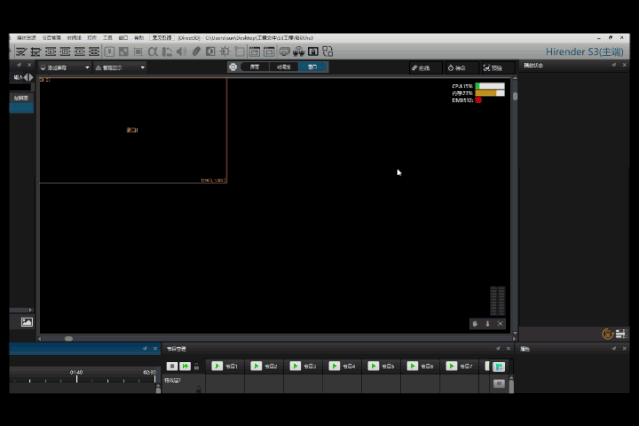Image resolution: width=639 pixels, height=426 pixels.
Task: Select the middle segment of the view mode switch
Action: pyautogui.click(x=284, y=67)
